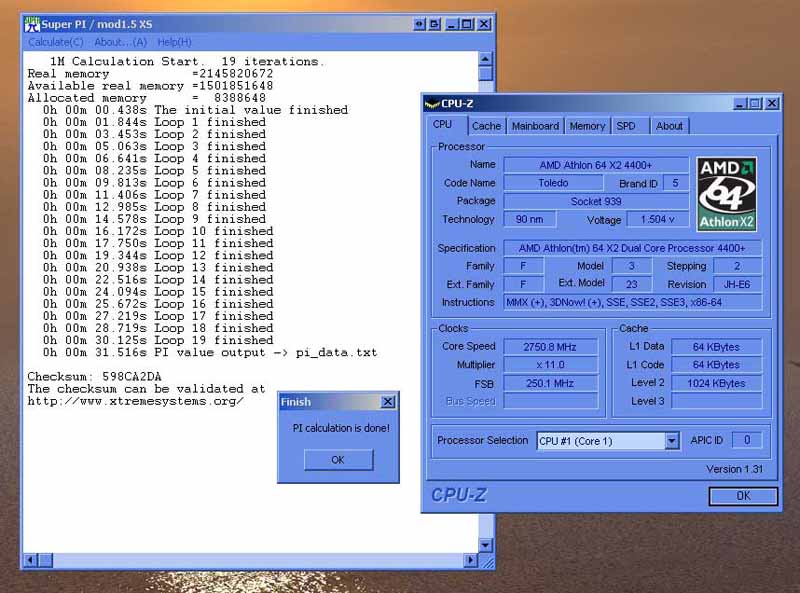The image size is (800, 593).
Task: Click the "Checksum: 598CA2DA" line in Super PI
Action: pos(94,377)
